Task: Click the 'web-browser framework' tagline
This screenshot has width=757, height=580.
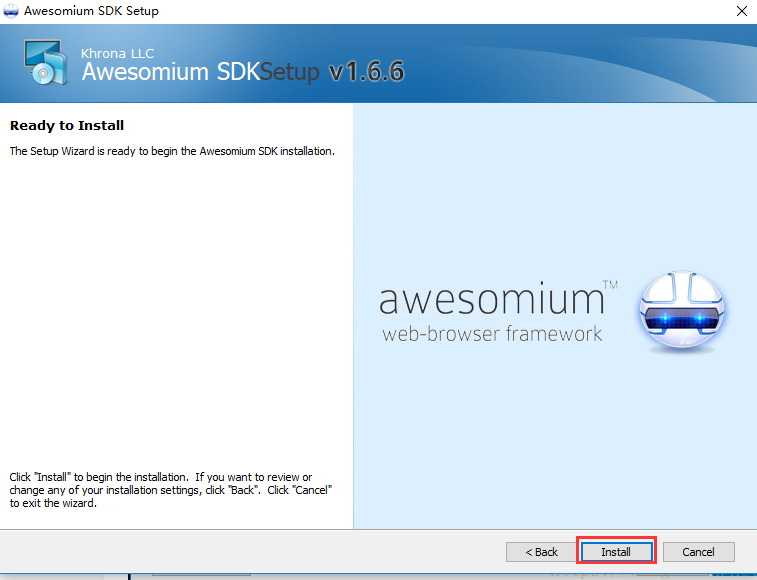Action: 492,334
